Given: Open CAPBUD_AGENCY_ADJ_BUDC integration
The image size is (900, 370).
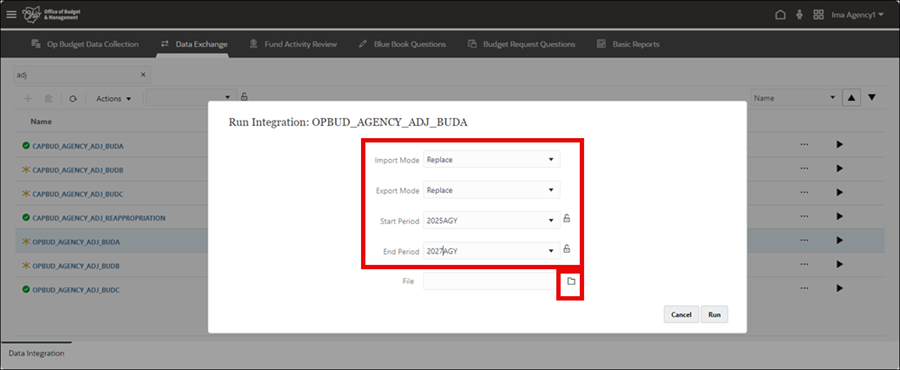Looking at the screenshot, I should click(x=77, y=194).
